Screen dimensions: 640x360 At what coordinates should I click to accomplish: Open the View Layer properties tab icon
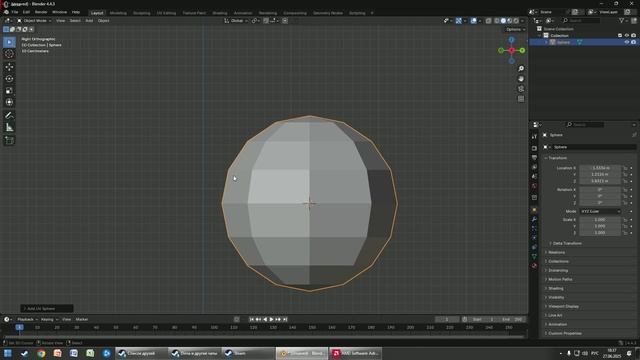coord(534,167)
